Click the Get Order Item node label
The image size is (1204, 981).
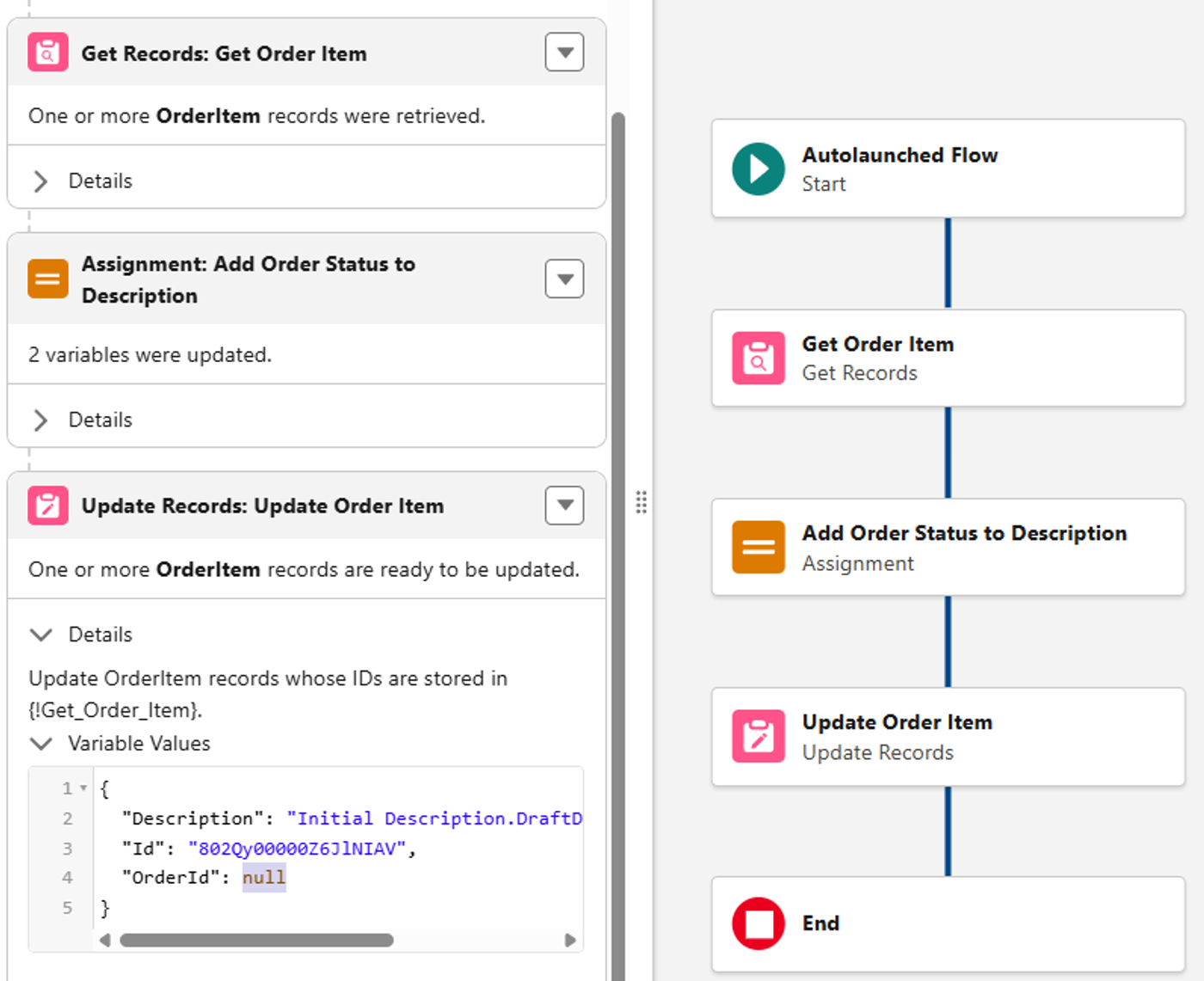(x=878, y=344)
